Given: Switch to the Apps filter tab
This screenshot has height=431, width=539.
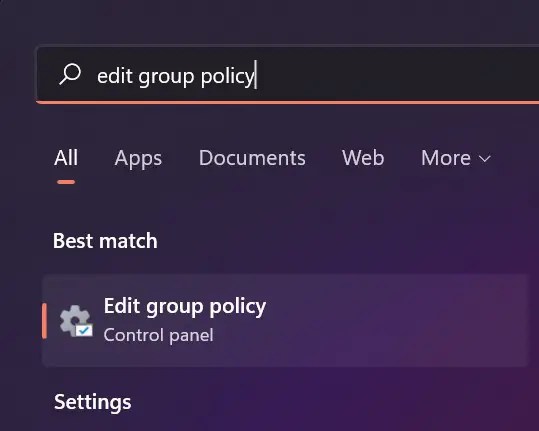Looking at the screenshot, I should click(138, 158).
